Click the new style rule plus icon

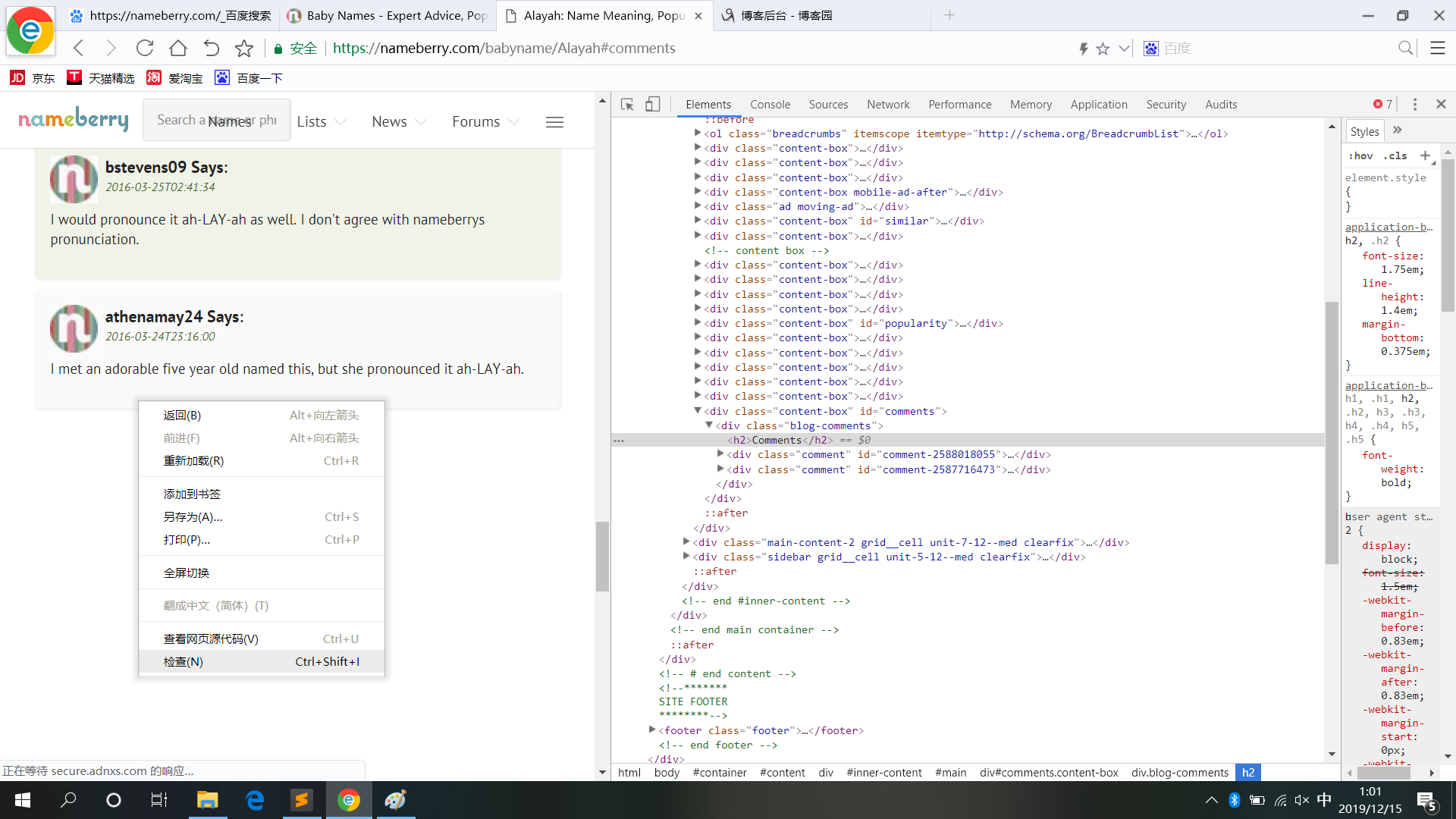(1426, 155)
